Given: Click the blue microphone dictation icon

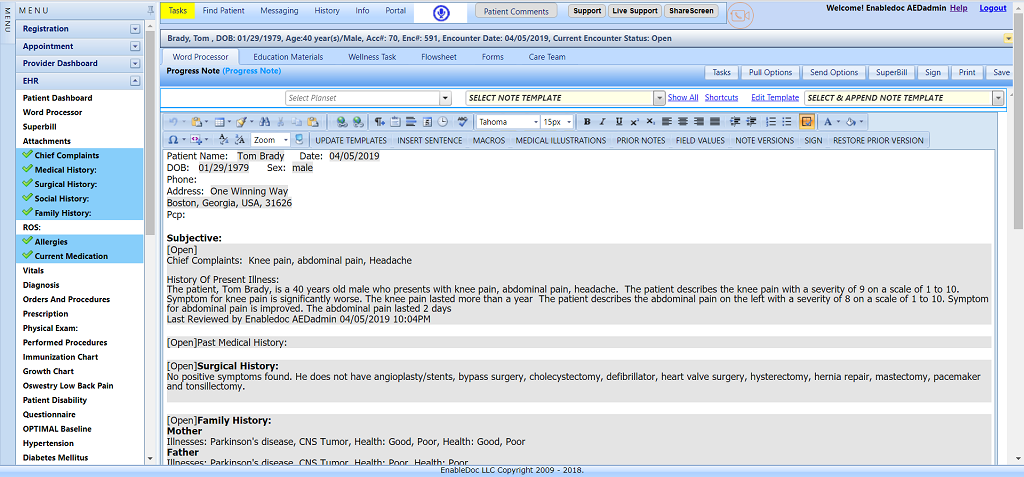Looking at the screenshot, I should coord(441,13).
